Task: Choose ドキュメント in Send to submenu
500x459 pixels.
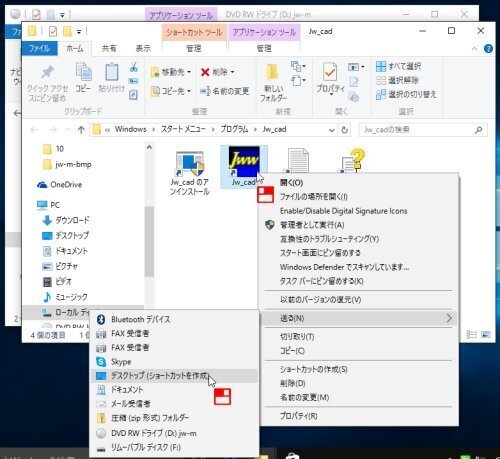Action: tap(174, 390)
